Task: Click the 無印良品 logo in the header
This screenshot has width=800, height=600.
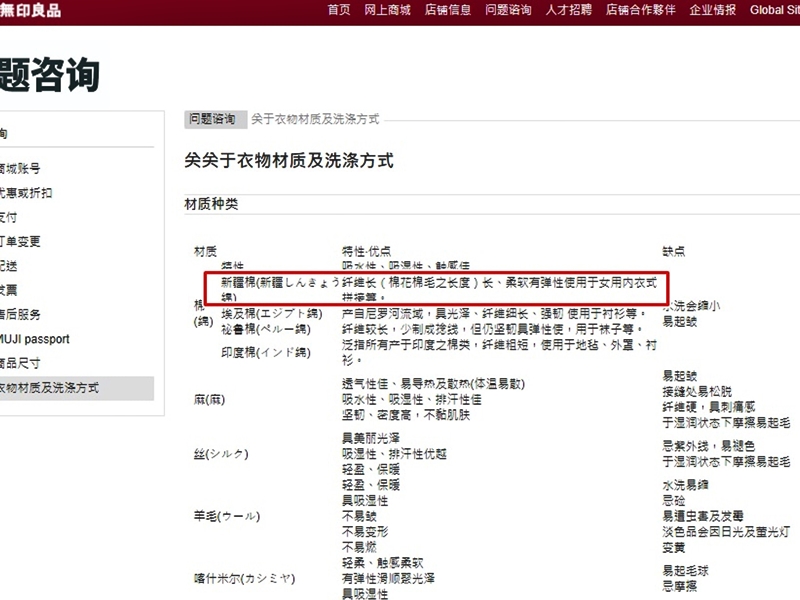Action: 30,10
